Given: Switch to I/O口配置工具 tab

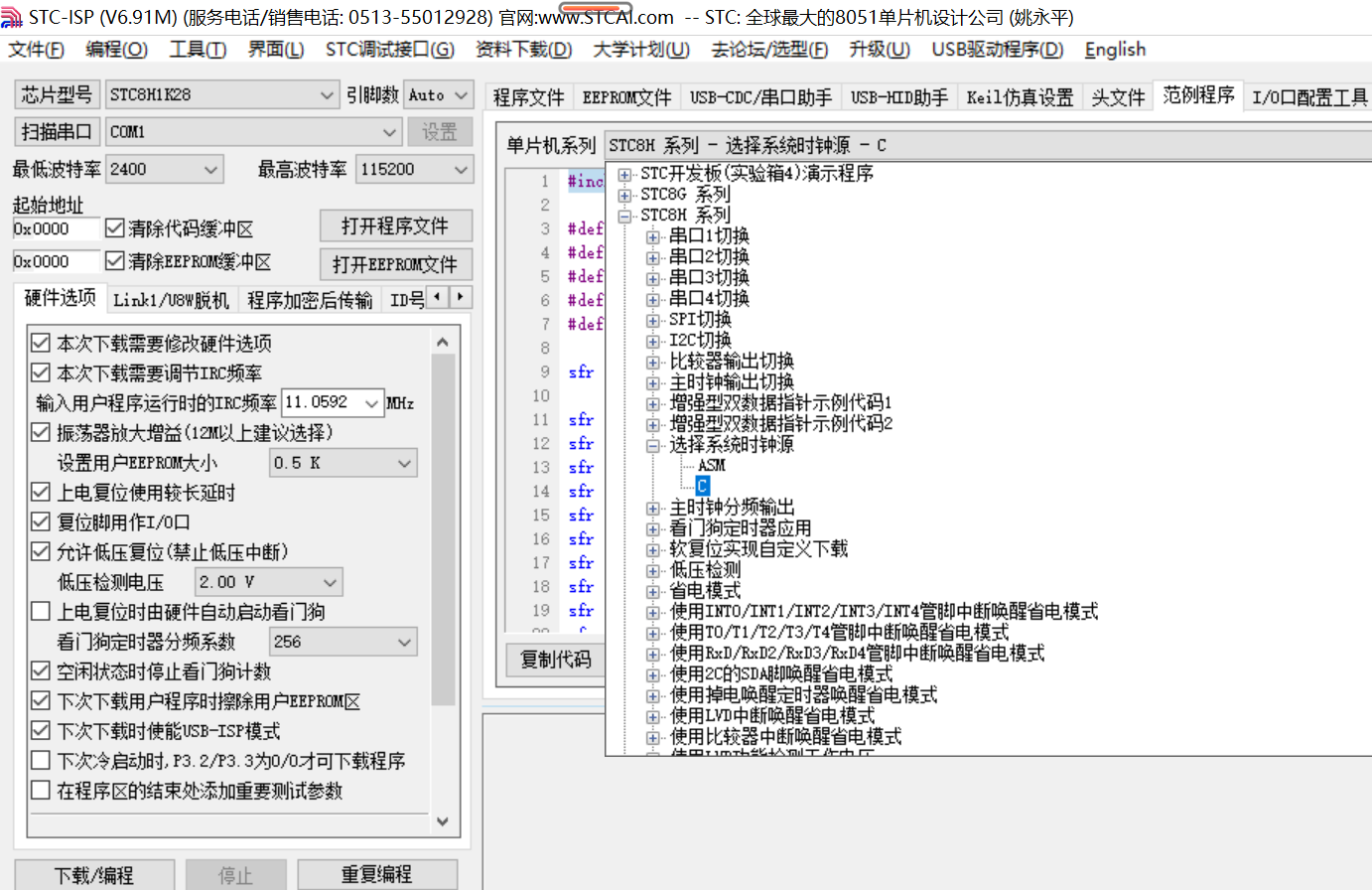Looking at the screenshot, I should (x=1308, y=97).
